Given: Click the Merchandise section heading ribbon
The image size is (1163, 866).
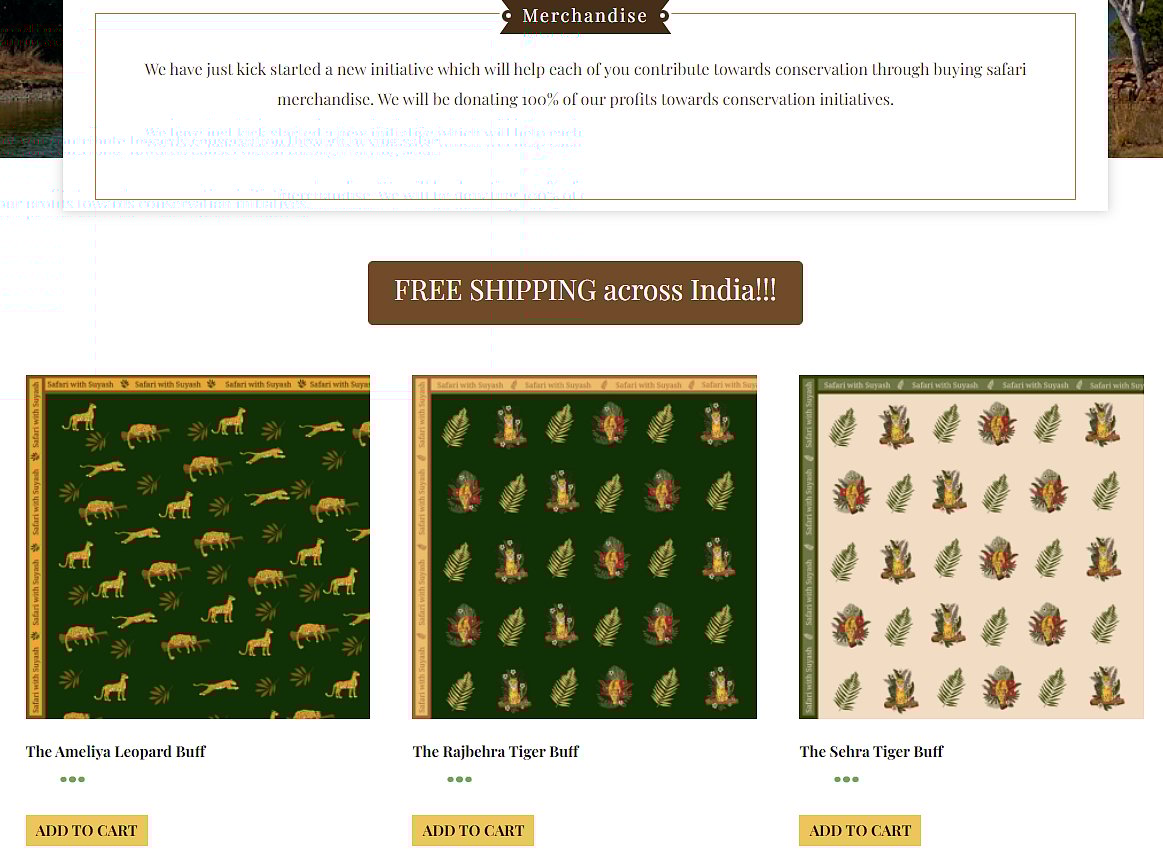Looking at the screenshot, I should click(585, 16).
